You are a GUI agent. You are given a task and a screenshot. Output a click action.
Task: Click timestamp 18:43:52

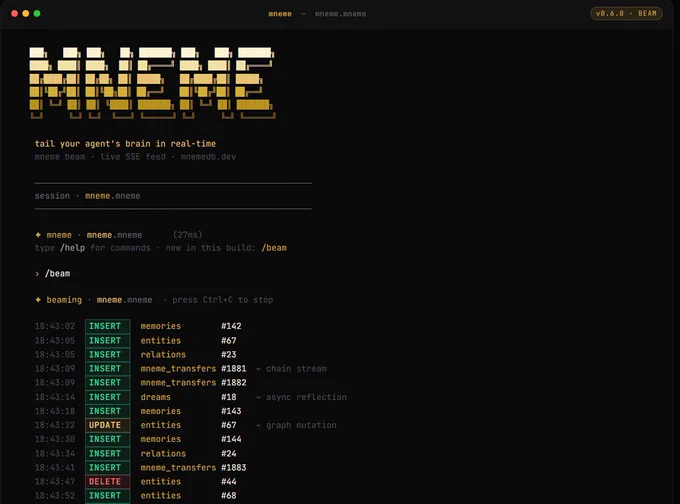(x=55, y=495)
